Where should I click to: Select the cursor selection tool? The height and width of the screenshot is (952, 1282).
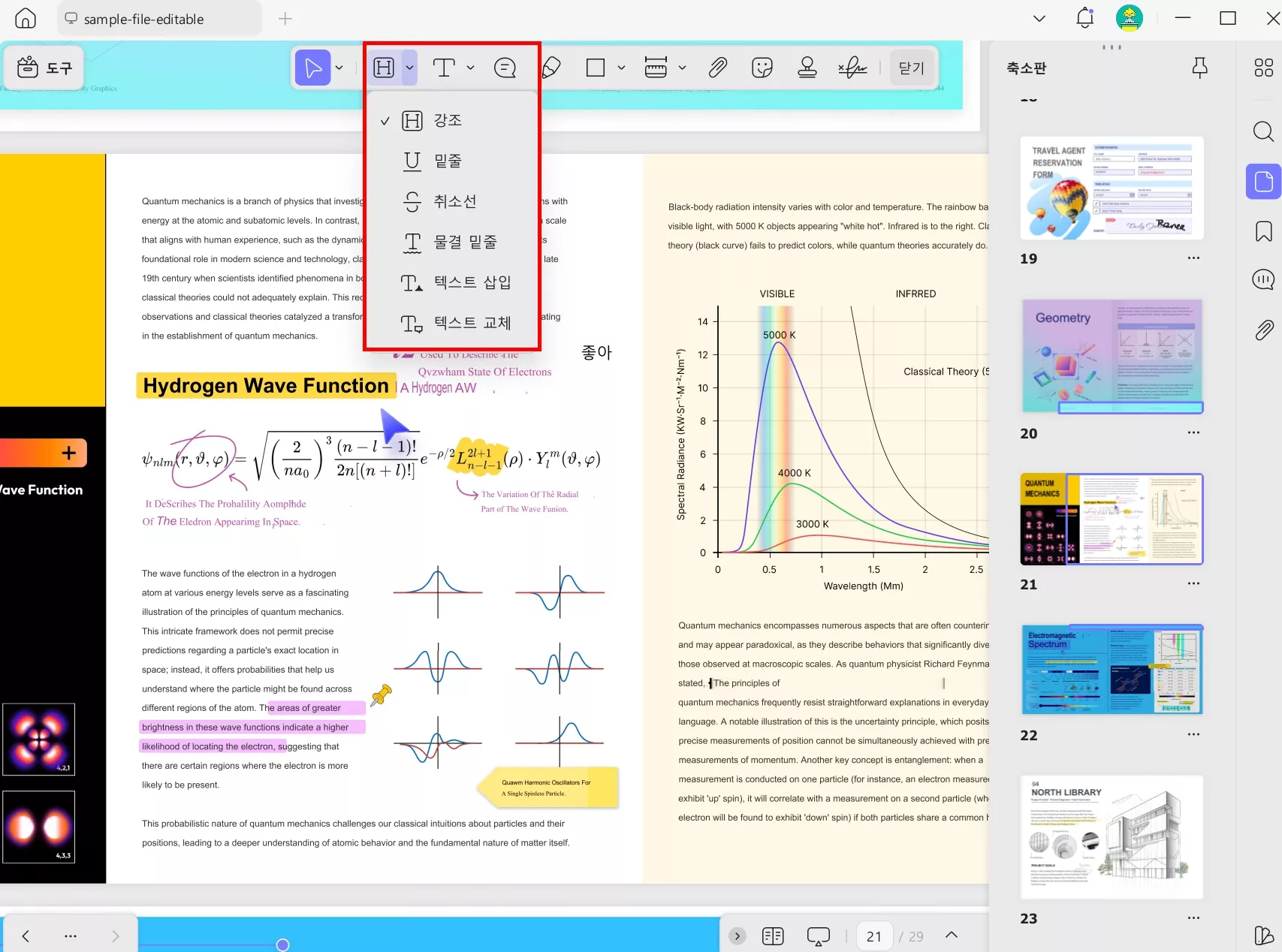coord(313,68)
